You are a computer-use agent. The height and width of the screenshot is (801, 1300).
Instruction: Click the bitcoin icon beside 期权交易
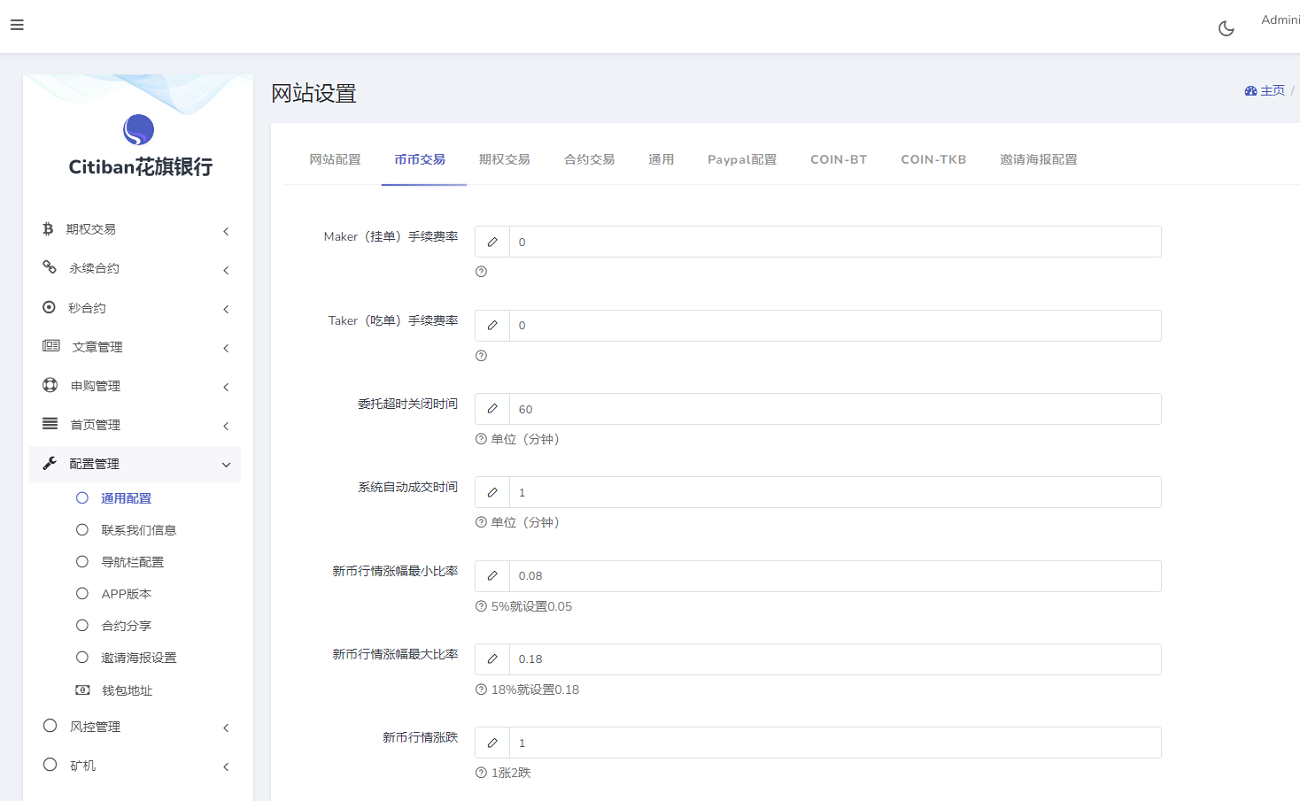pos(48,229)
